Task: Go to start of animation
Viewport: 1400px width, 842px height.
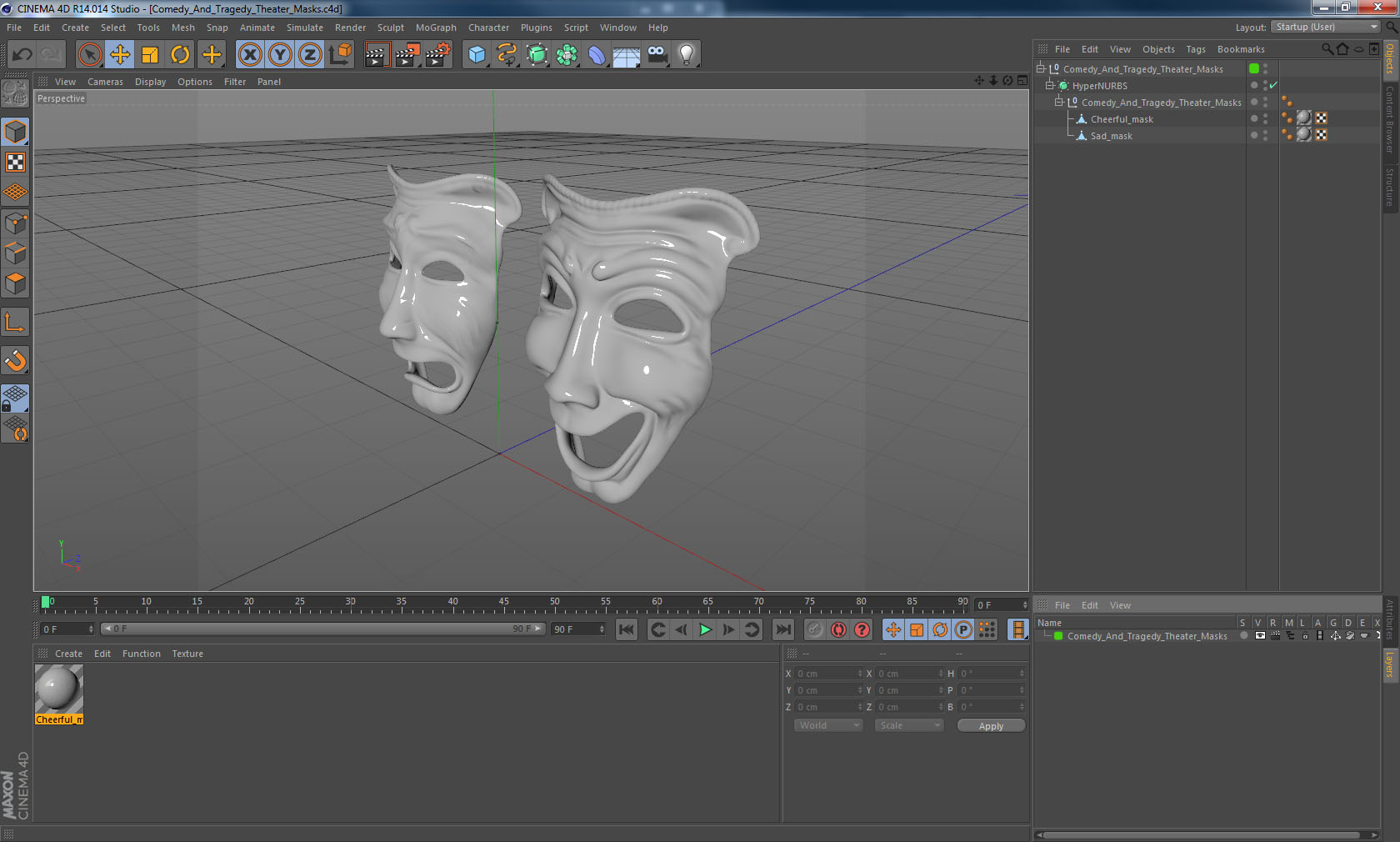Action: tap(627, 629)
